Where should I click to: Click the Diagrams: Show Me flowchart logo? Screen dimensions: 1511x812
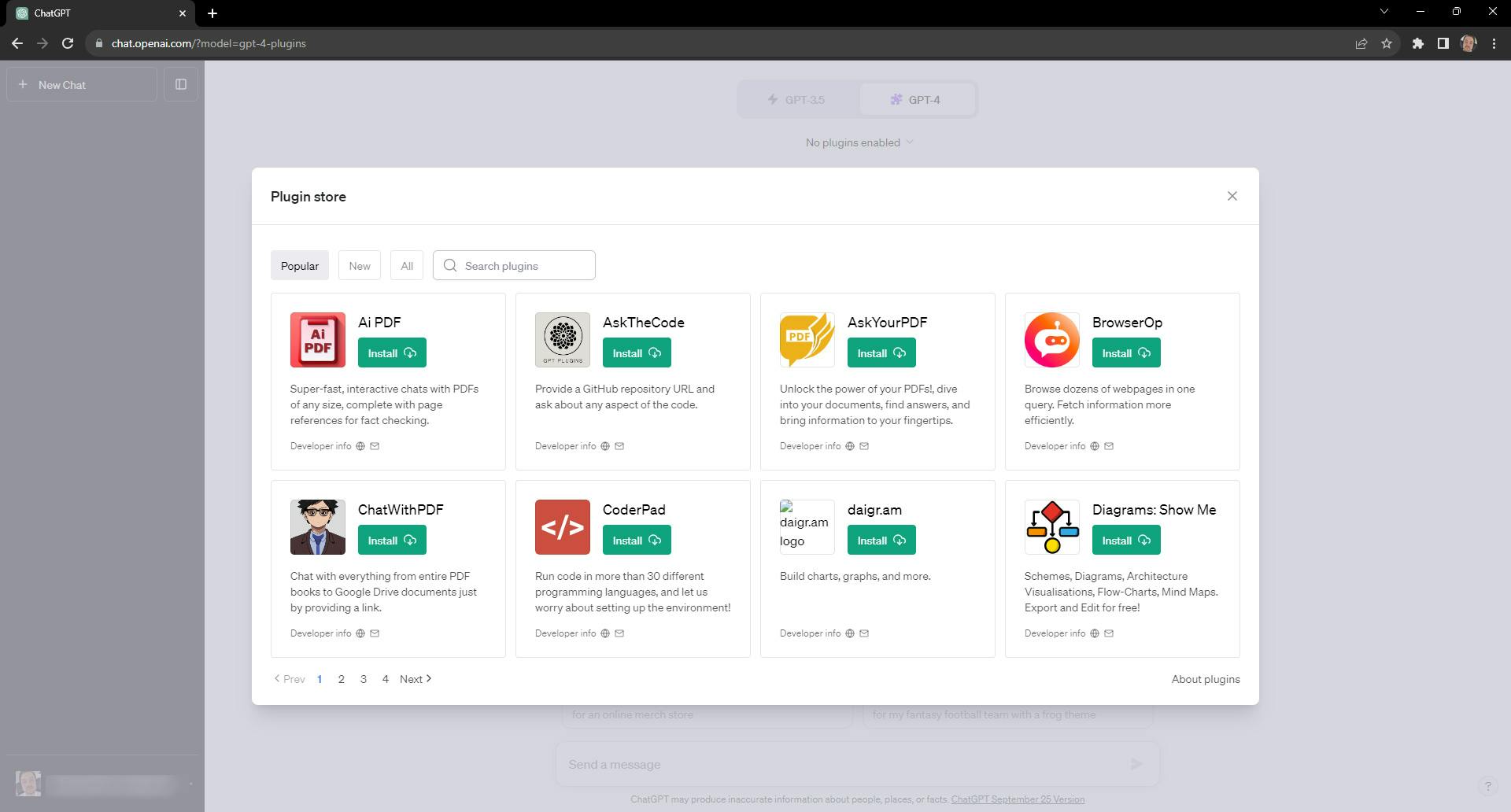[1052, 527]
